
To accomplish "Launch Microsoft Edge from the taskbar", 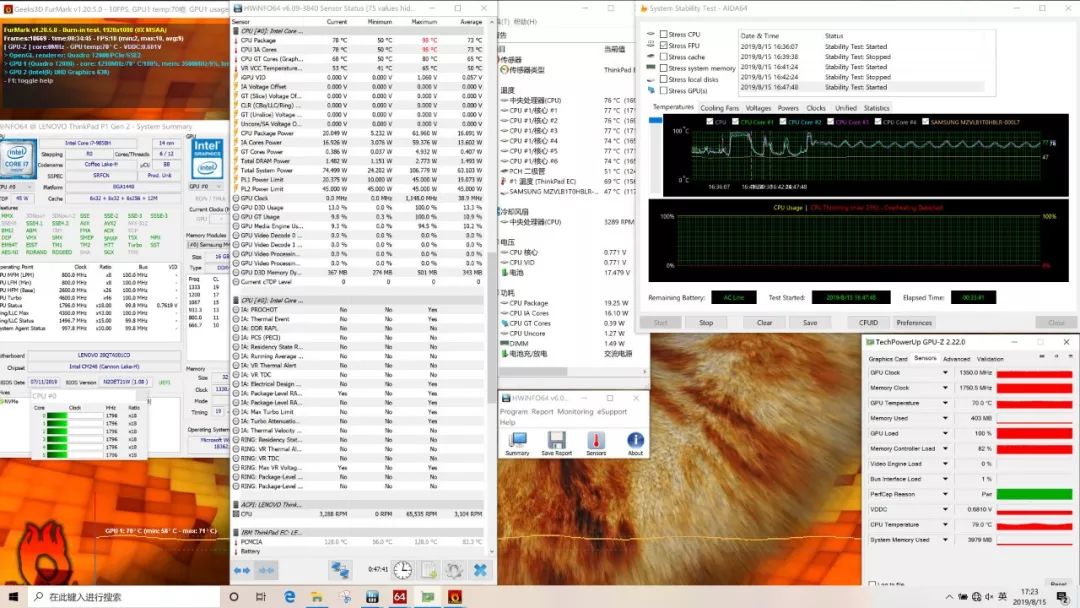I will [x=289, y=597].
